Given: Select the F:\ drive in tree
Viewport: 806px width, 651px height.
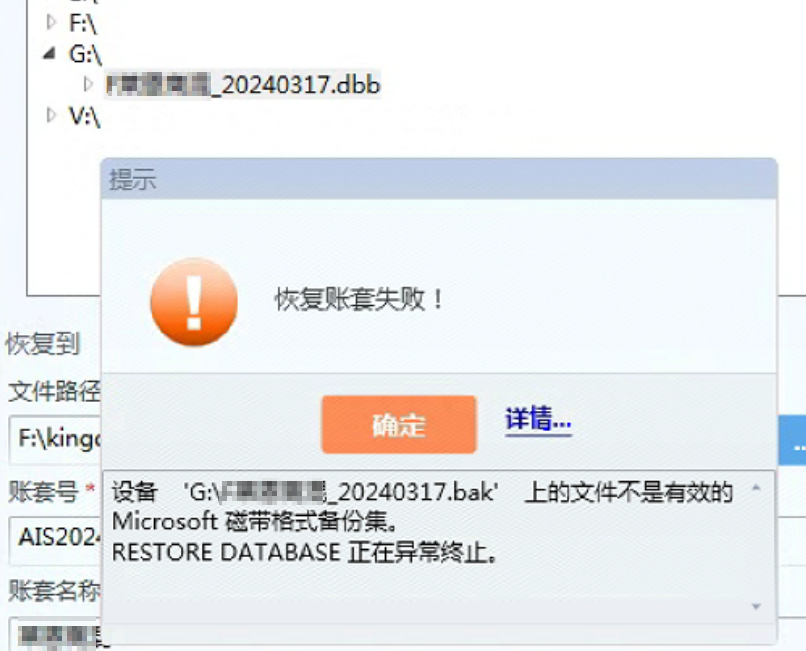Looking at the screenshot, I should [x=82, y=23].
